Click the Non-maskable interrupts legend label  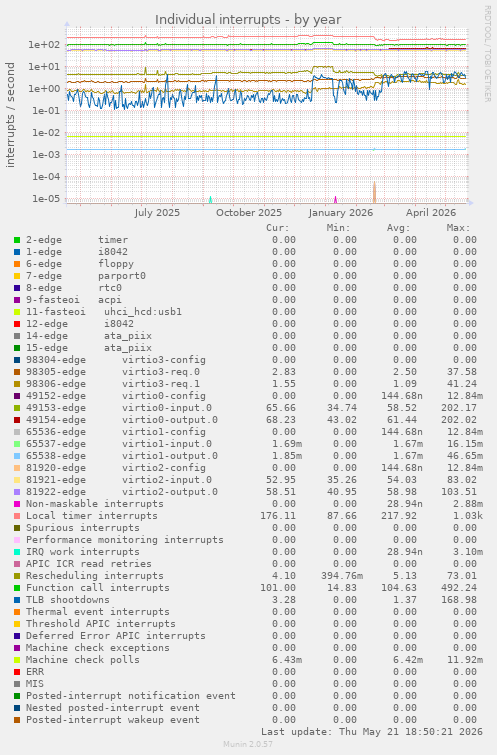point(95,504)
